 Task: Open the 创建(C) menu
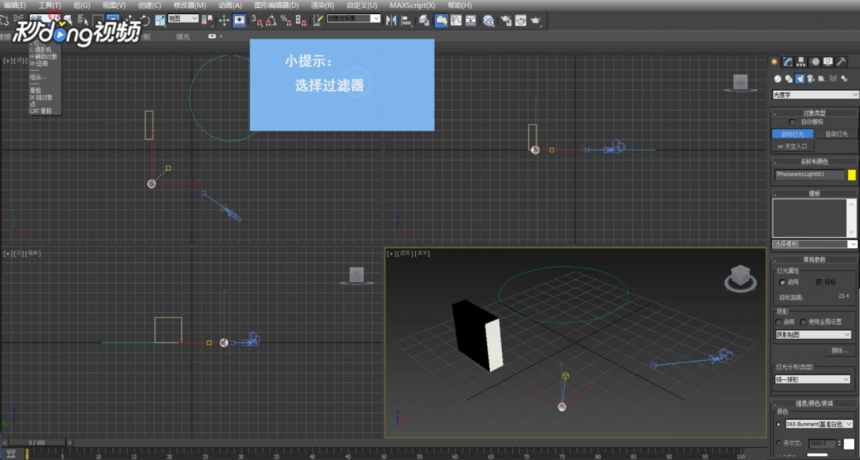(149, 5)
